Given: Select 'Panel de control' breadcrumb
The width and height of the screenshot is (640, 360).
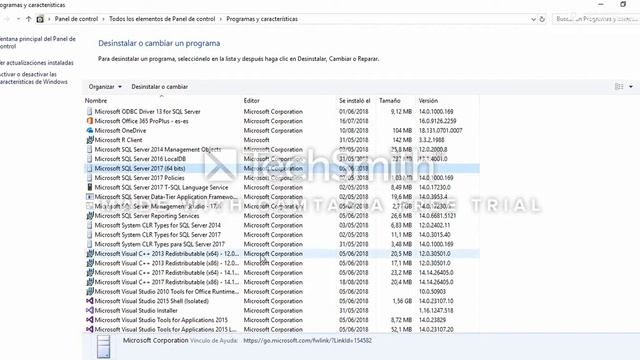Looking at the screenshot, I should [76, 19].
